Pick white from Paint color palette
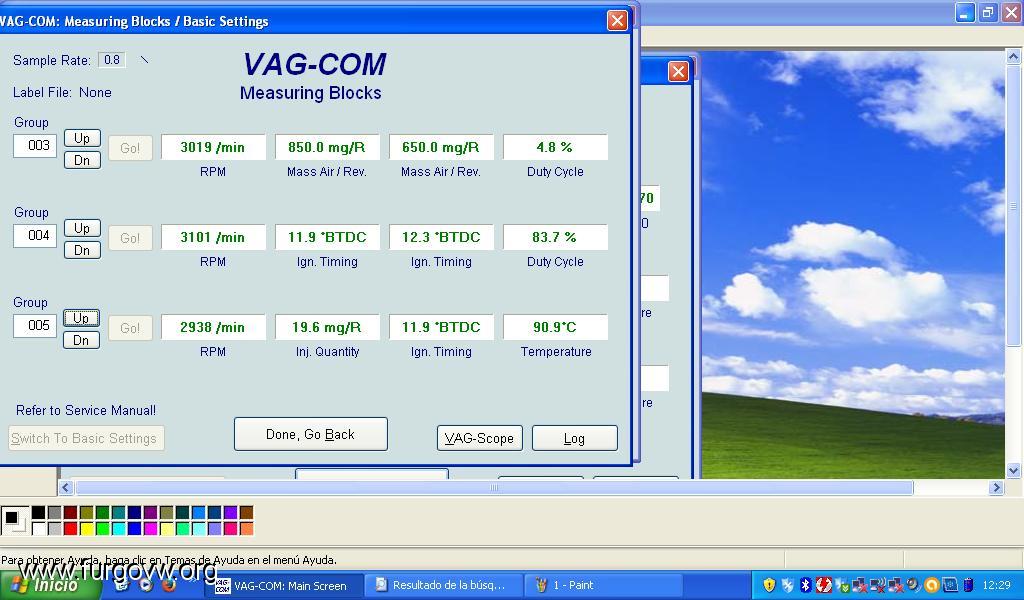The height and width of the screenshot is (600, 1024). point(39,528)
